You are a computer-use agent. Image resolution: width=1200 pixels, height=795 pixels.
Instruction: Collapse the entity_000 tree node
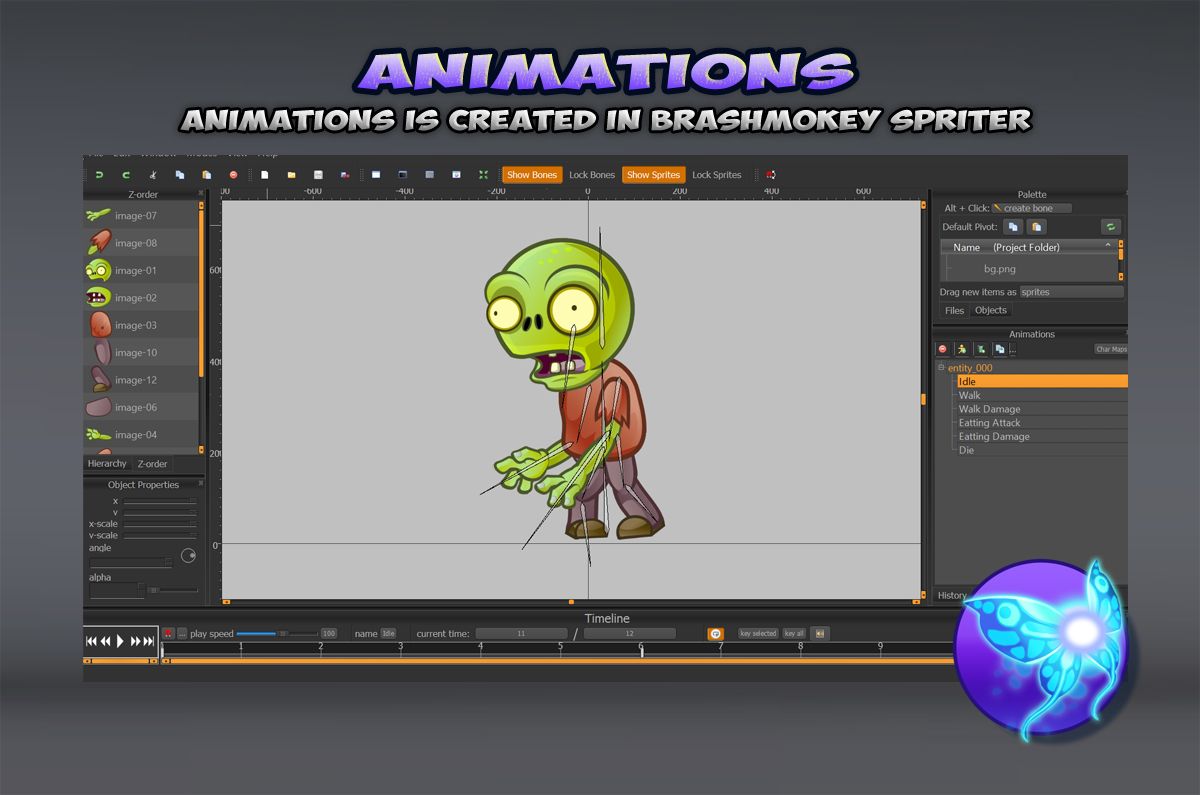941,368
